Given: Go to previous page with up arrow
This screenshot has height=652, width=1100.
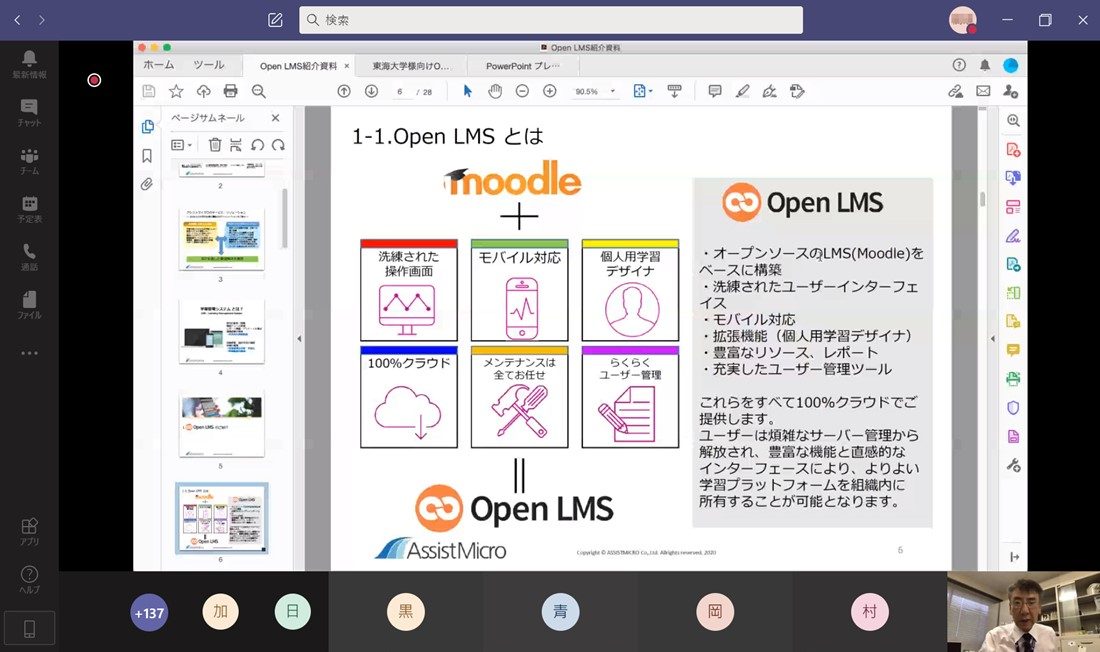Looking at the screenshot, I should (x=344, y=91).
